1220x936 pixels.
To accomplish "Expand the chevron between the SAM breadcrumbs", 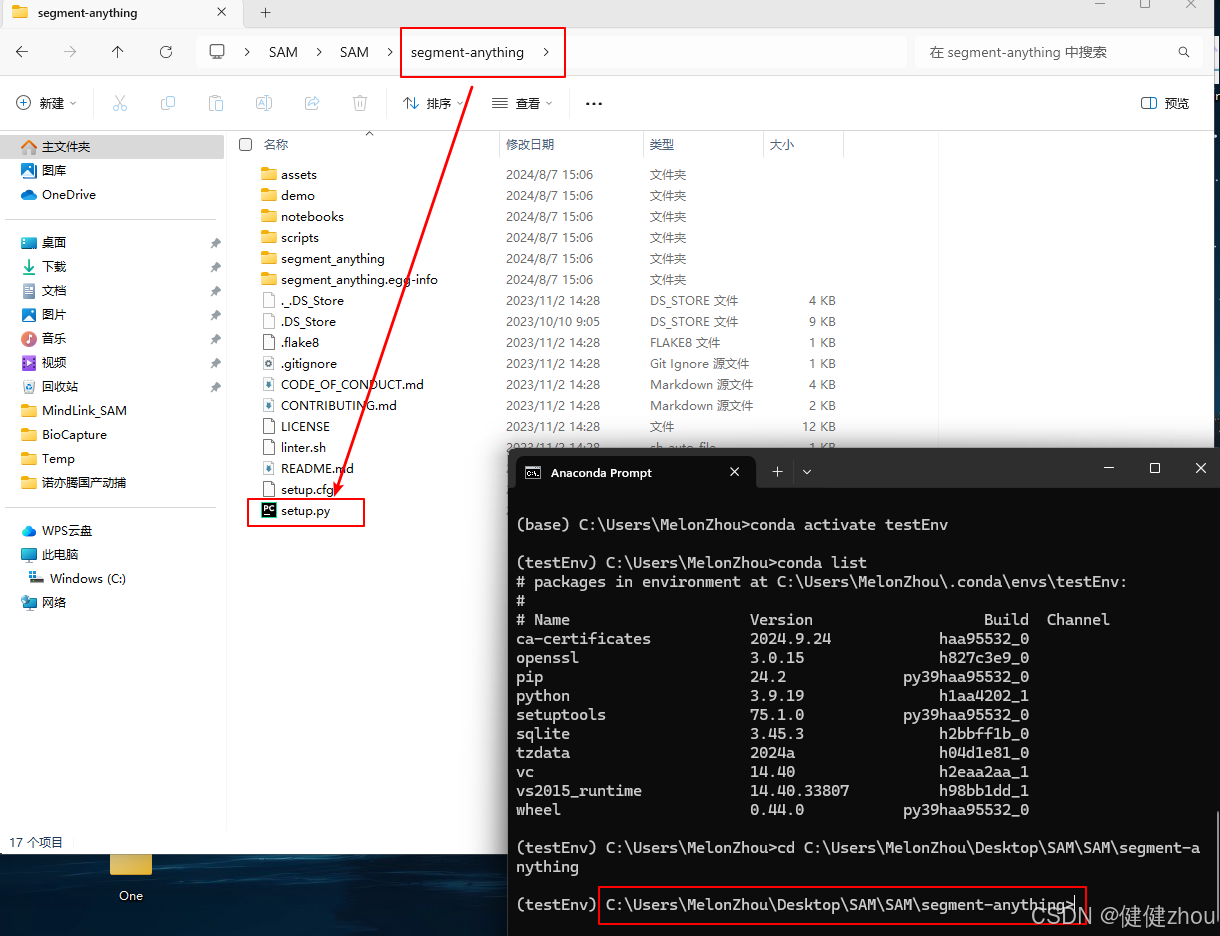I will tap(319, 52).
